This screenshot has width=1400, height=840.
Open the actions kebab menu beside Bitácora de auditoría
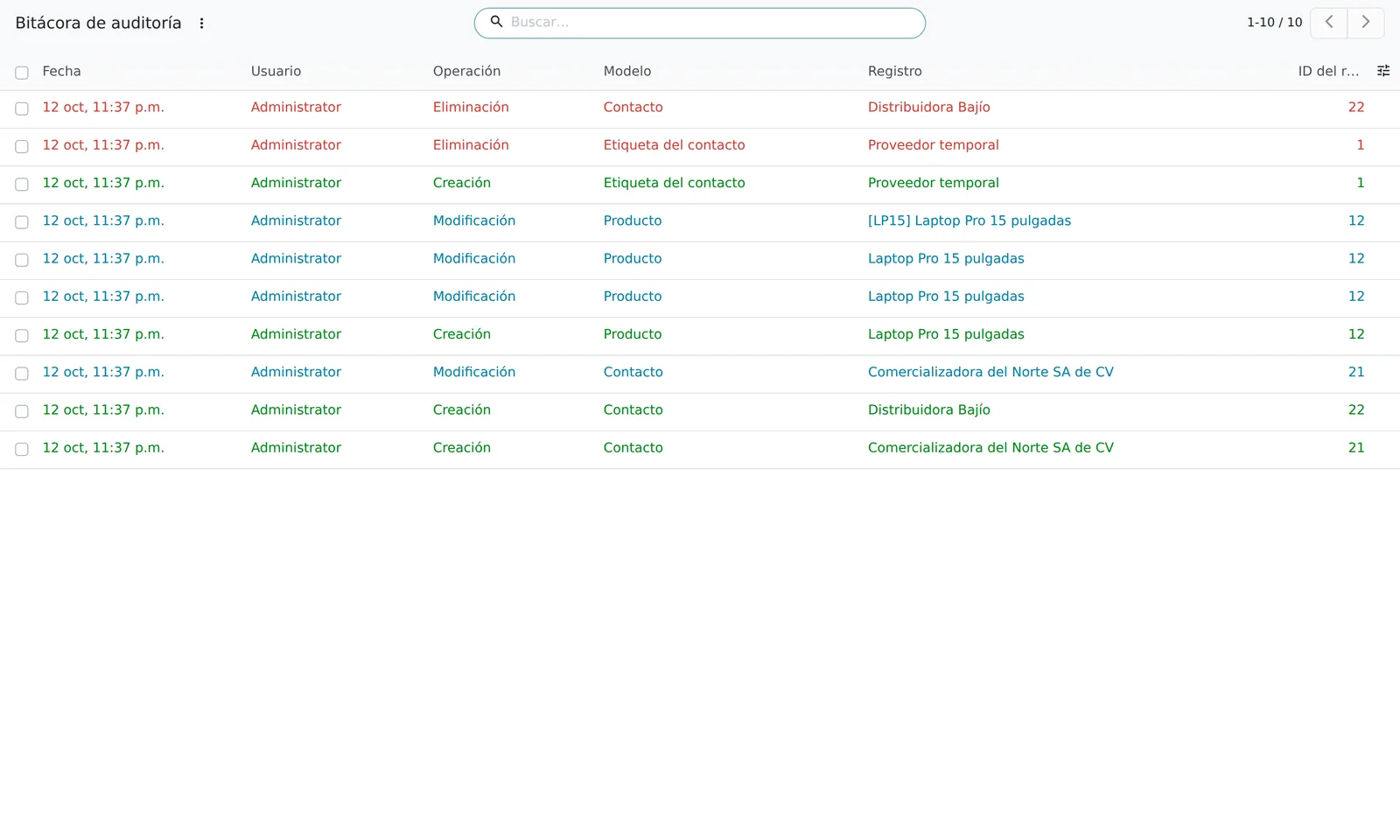coord(201,24)
